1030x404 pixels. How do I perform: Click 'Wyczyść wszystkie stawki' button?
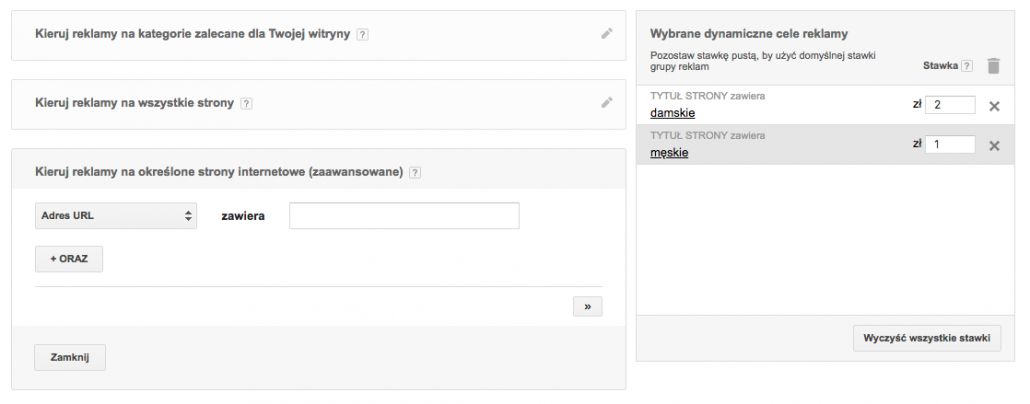pos(926,338)
